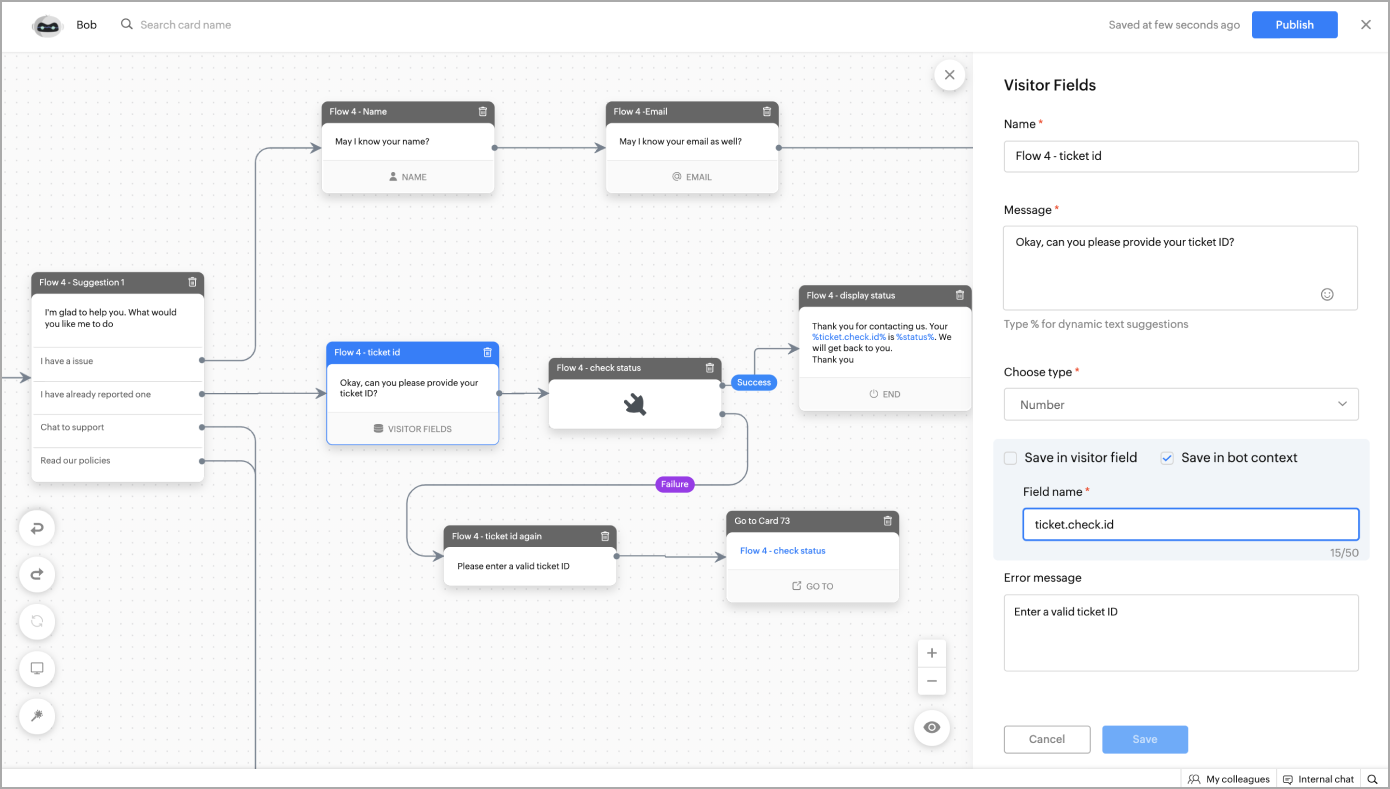1390x789 pixels.
Task: Click the magic wand auto-arrange icon
Action: point(37,716)
